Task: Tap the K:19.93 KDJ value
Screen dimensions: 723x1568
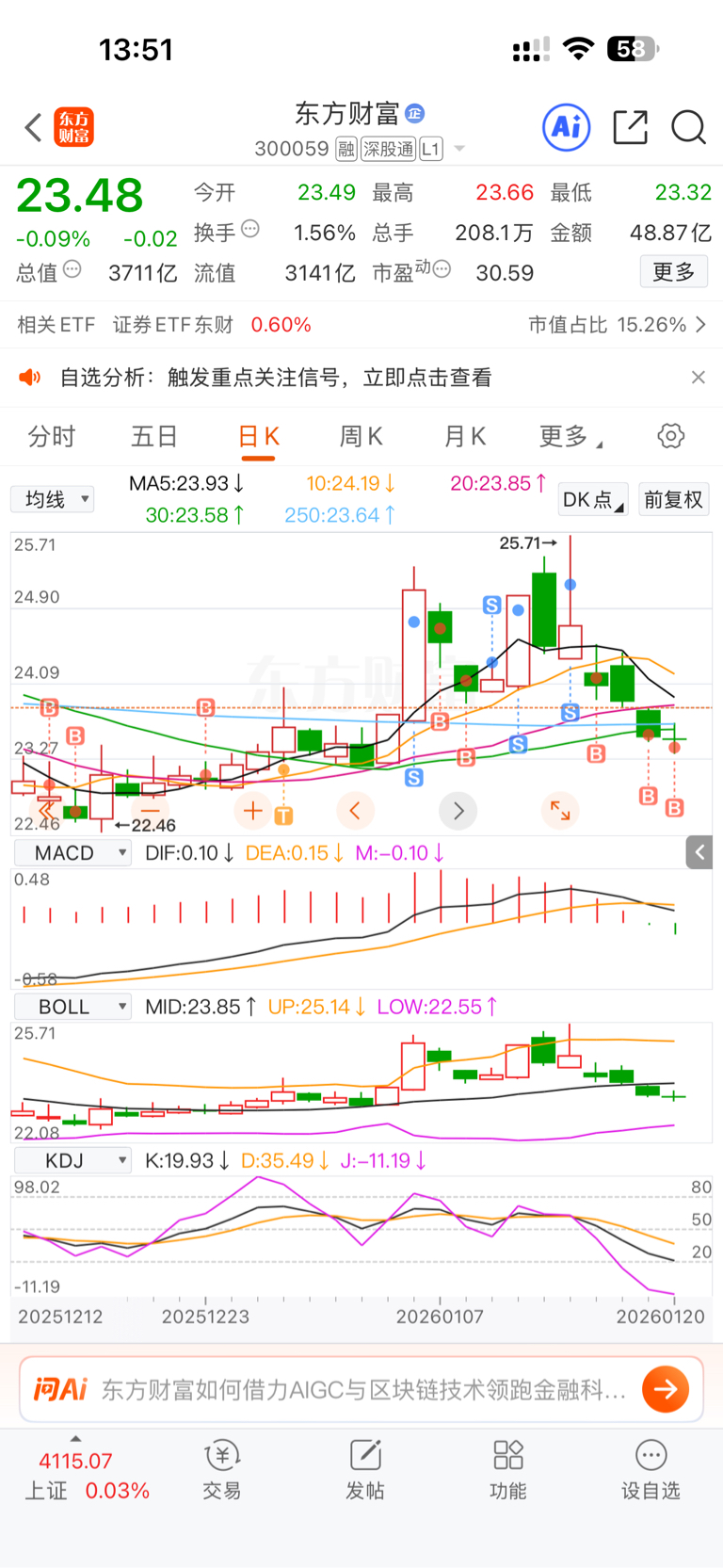Action: [x=187, y=1160]
